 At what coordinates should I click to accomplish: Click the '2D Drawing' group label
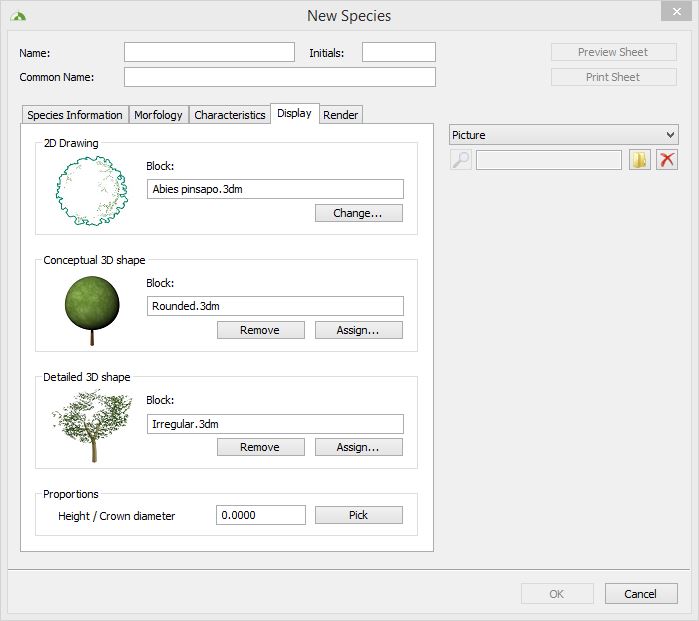pos(71,143)
